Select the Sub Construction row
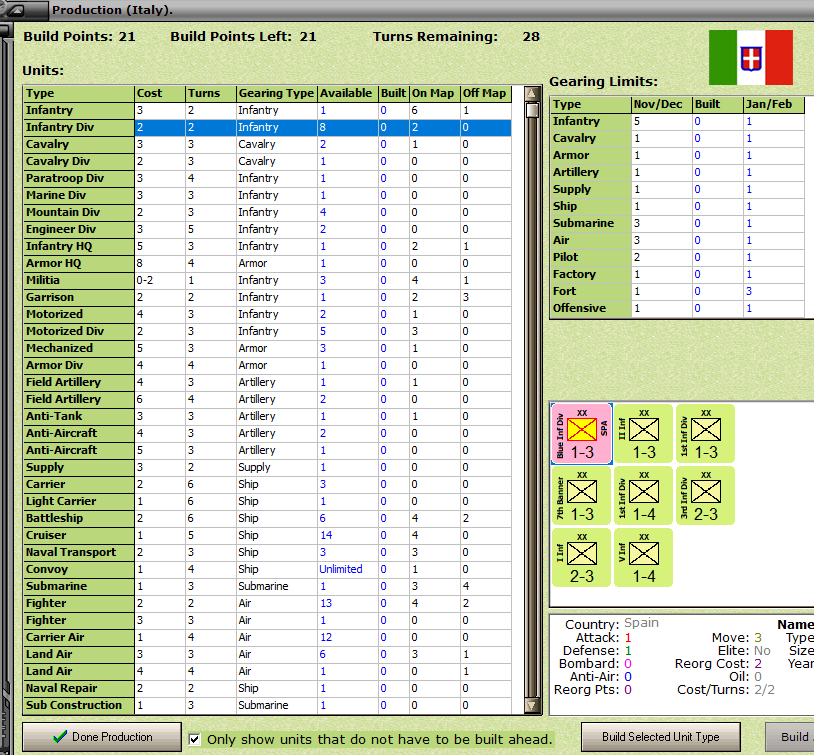The width and height of the screenshot is (814, 755). tap(268, 705)
